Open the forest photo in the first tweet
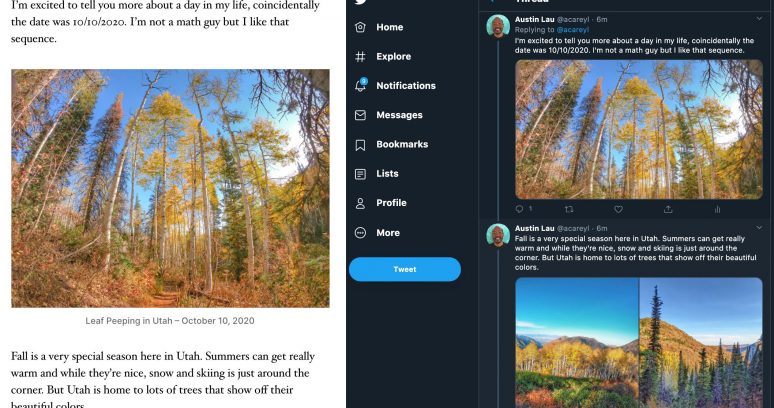 pos(638,129)
